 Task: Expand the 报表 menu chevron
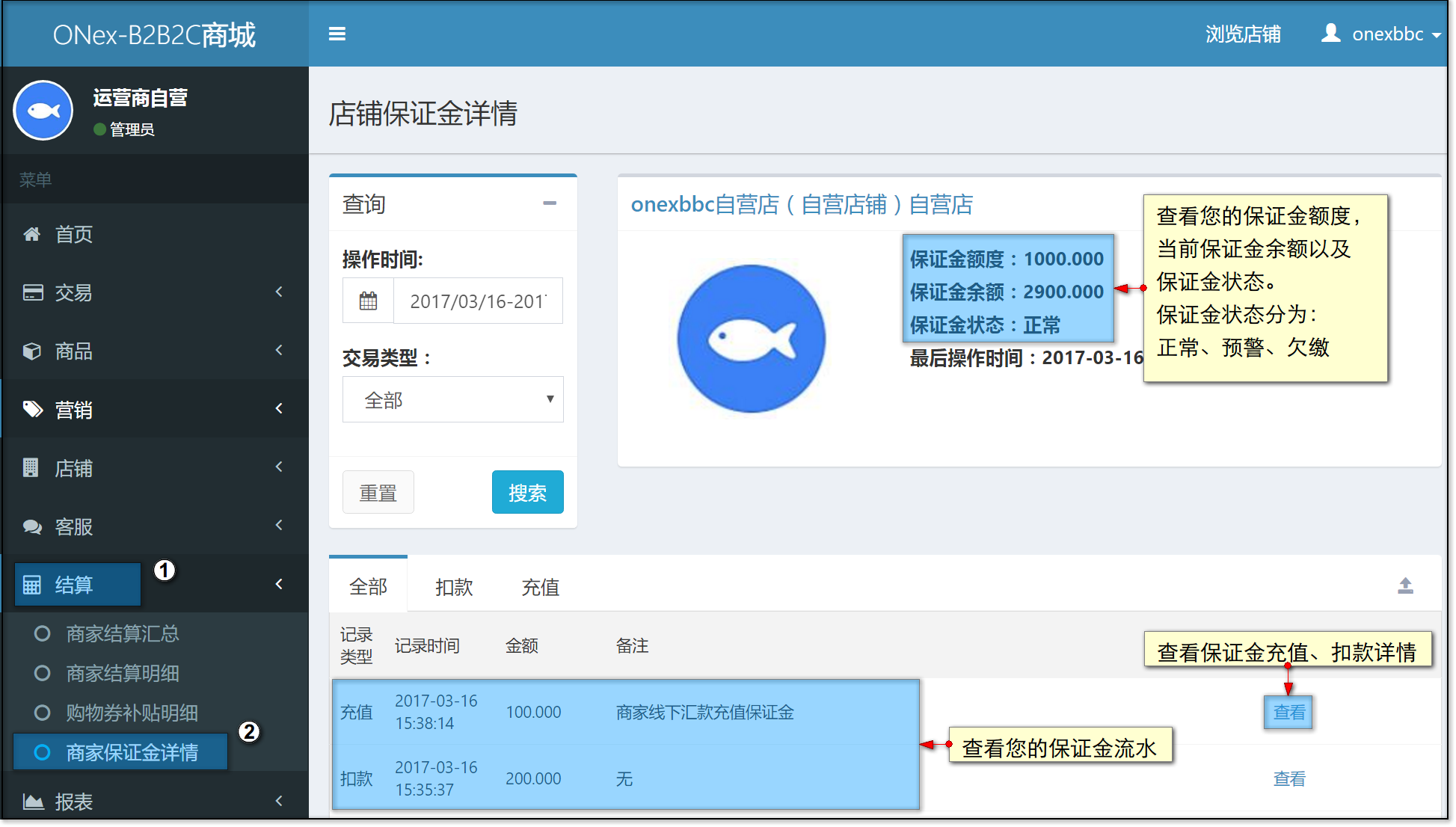[x=279, y=801]
